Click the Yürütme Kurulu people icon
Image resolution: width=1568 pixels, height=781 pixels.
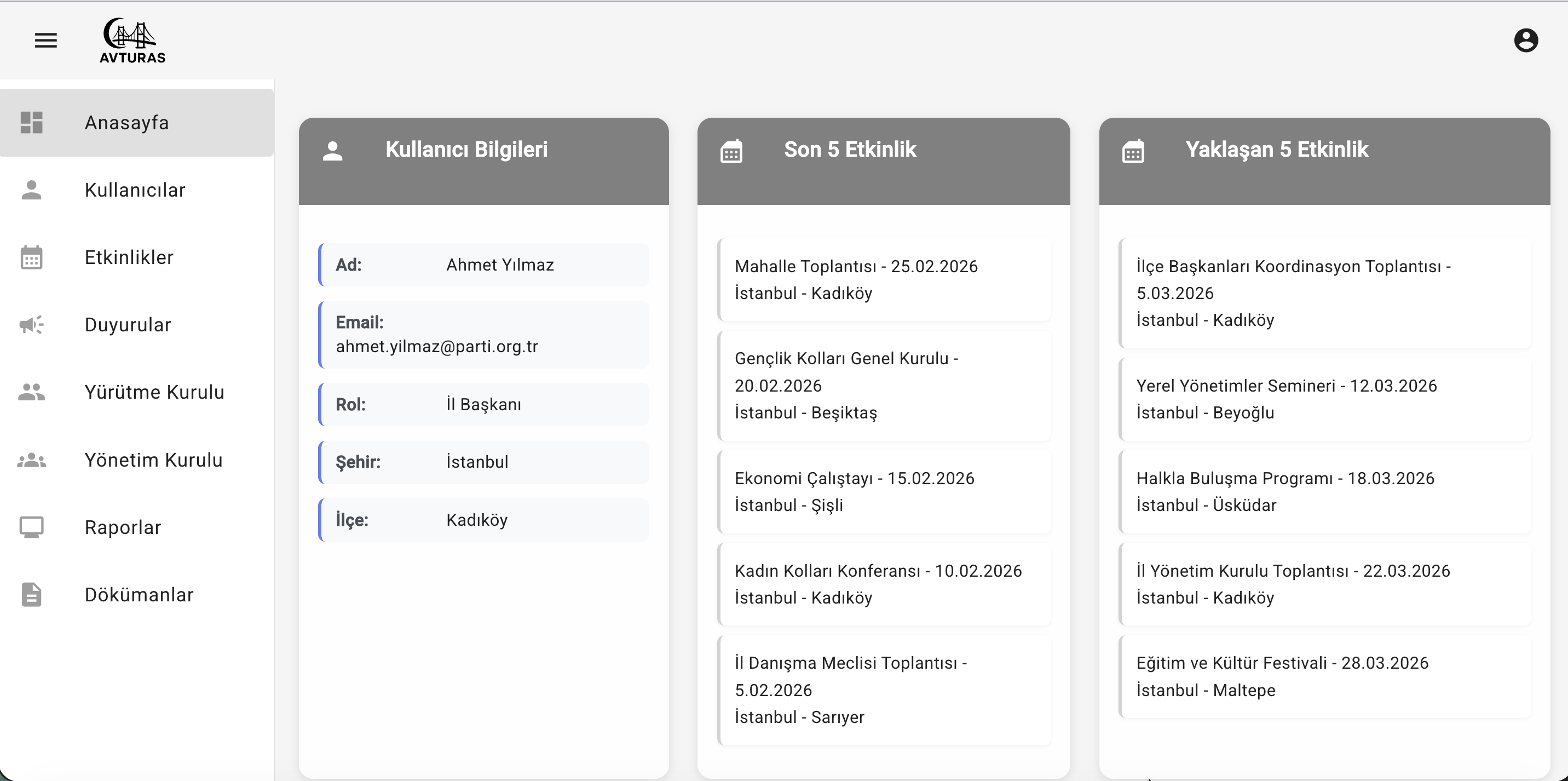click(x=32, y=392)
